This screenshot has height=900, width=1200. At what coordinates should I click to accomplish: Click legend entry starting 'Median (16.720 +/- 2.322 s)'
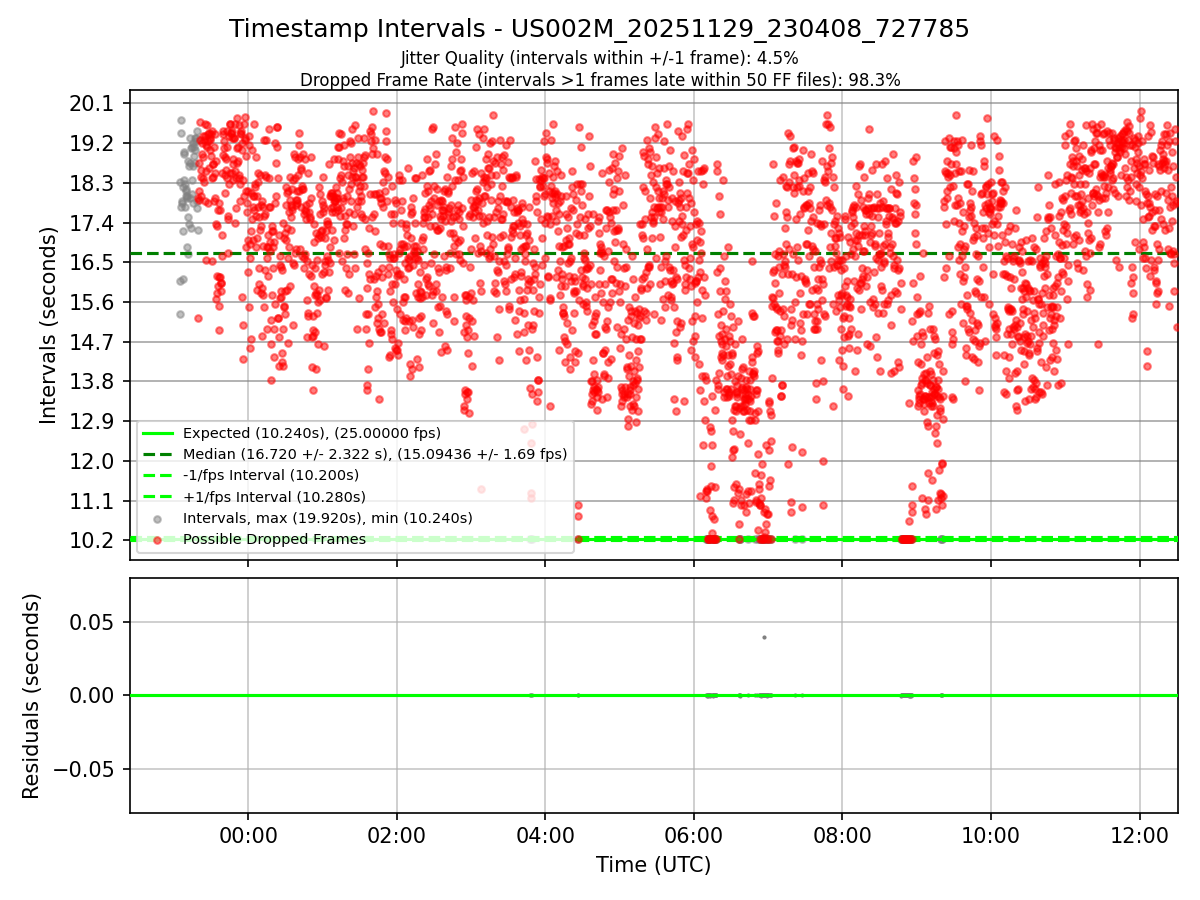tap(375, 454)
